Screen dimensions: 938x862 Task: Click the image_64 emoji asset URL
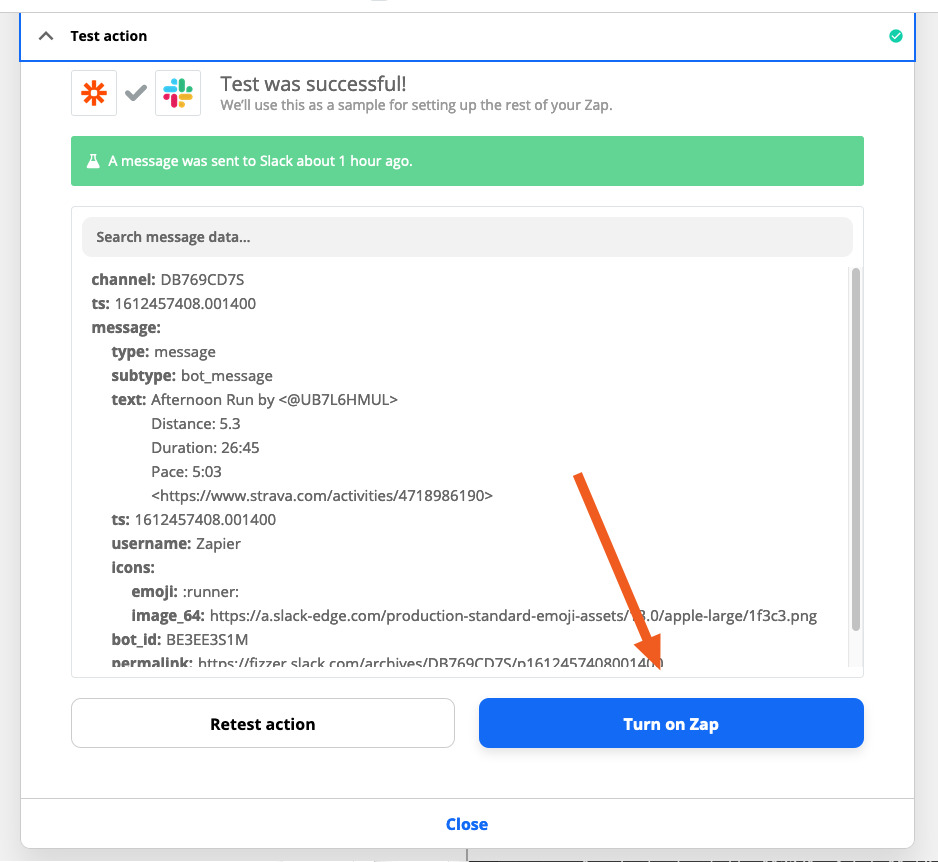pyautogui.click(x=513, y=616)
